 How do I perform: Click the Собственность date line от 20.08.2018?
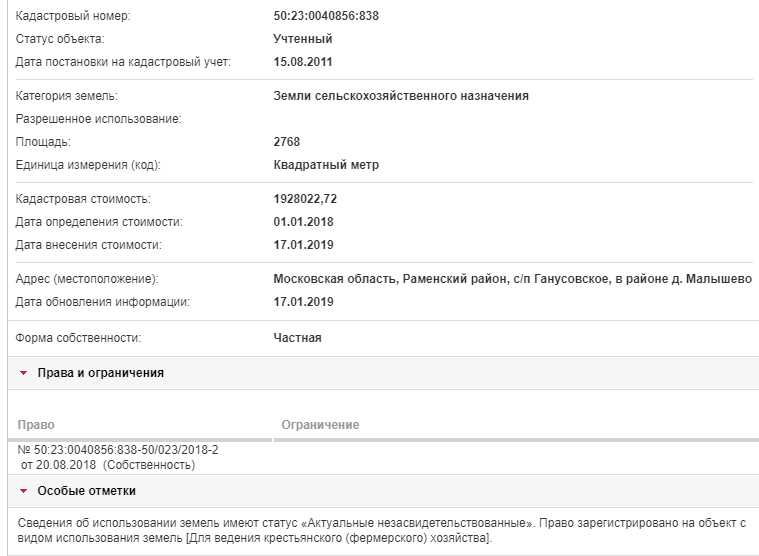(108, 465)
